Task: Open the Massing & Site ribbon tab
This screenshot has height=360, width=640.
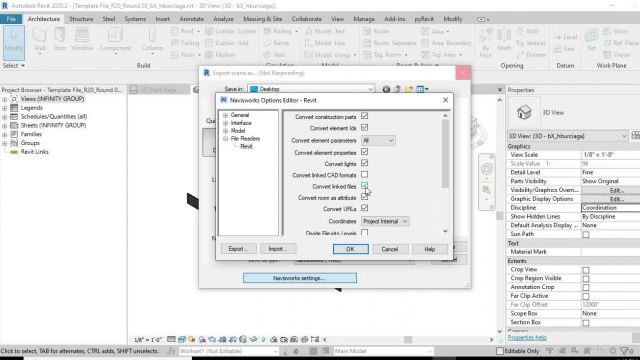Action: (262, 19)
